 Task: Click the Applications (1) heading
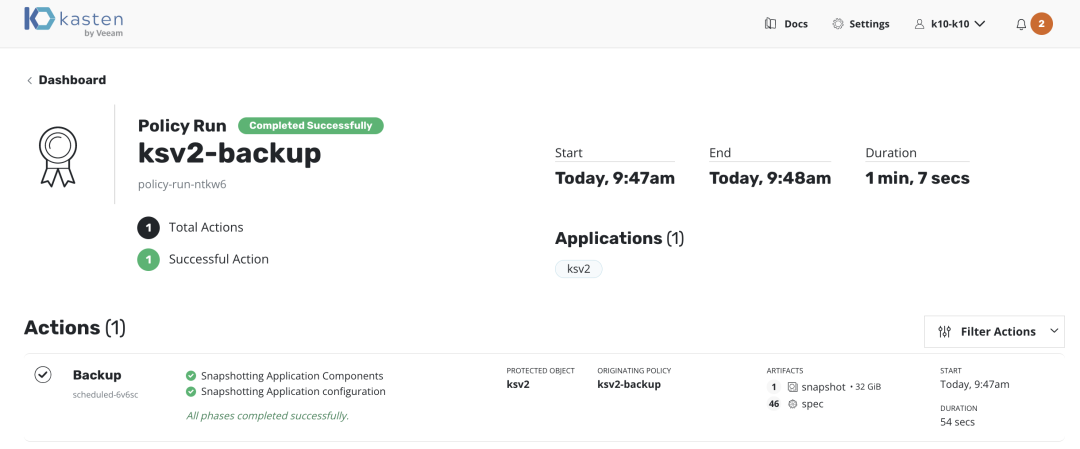pyautogui.click(x=619, y=238)
